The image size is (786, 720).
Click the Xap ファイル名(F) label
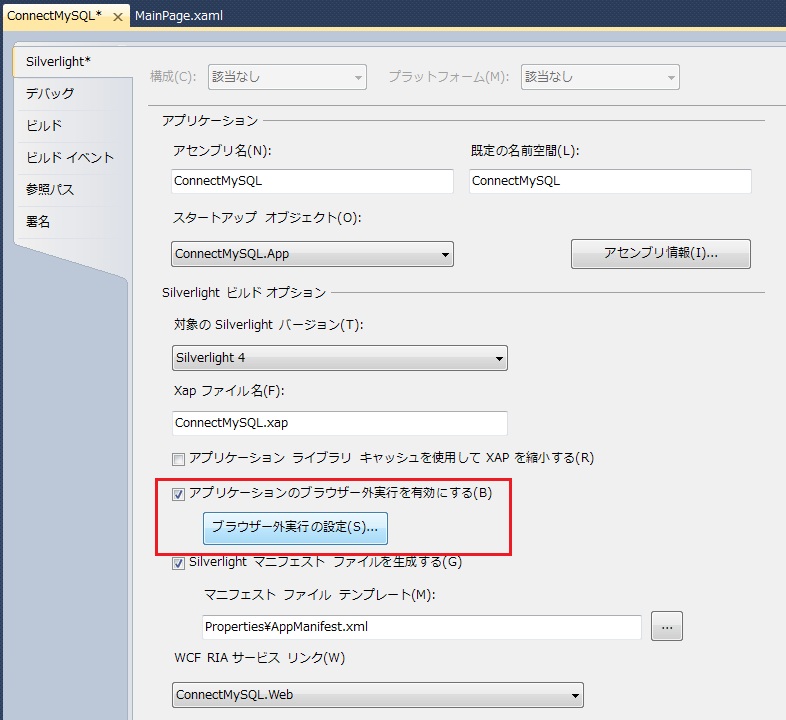[x=229, y=391]
